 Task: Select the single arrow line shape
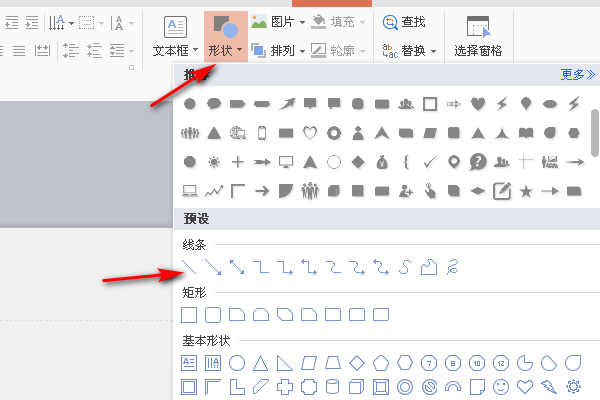click(213, 267)
